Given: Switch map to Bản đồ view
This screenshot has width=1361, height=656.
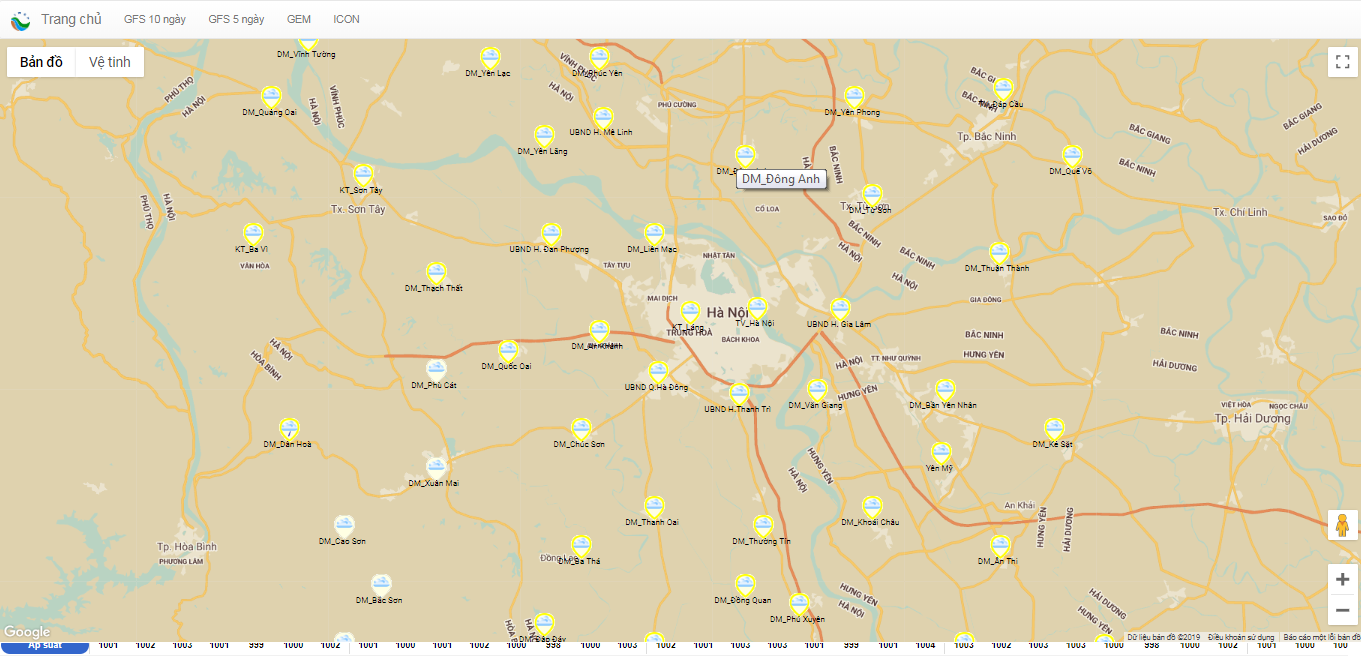Looking at the screenshot, I should [41, 62].
